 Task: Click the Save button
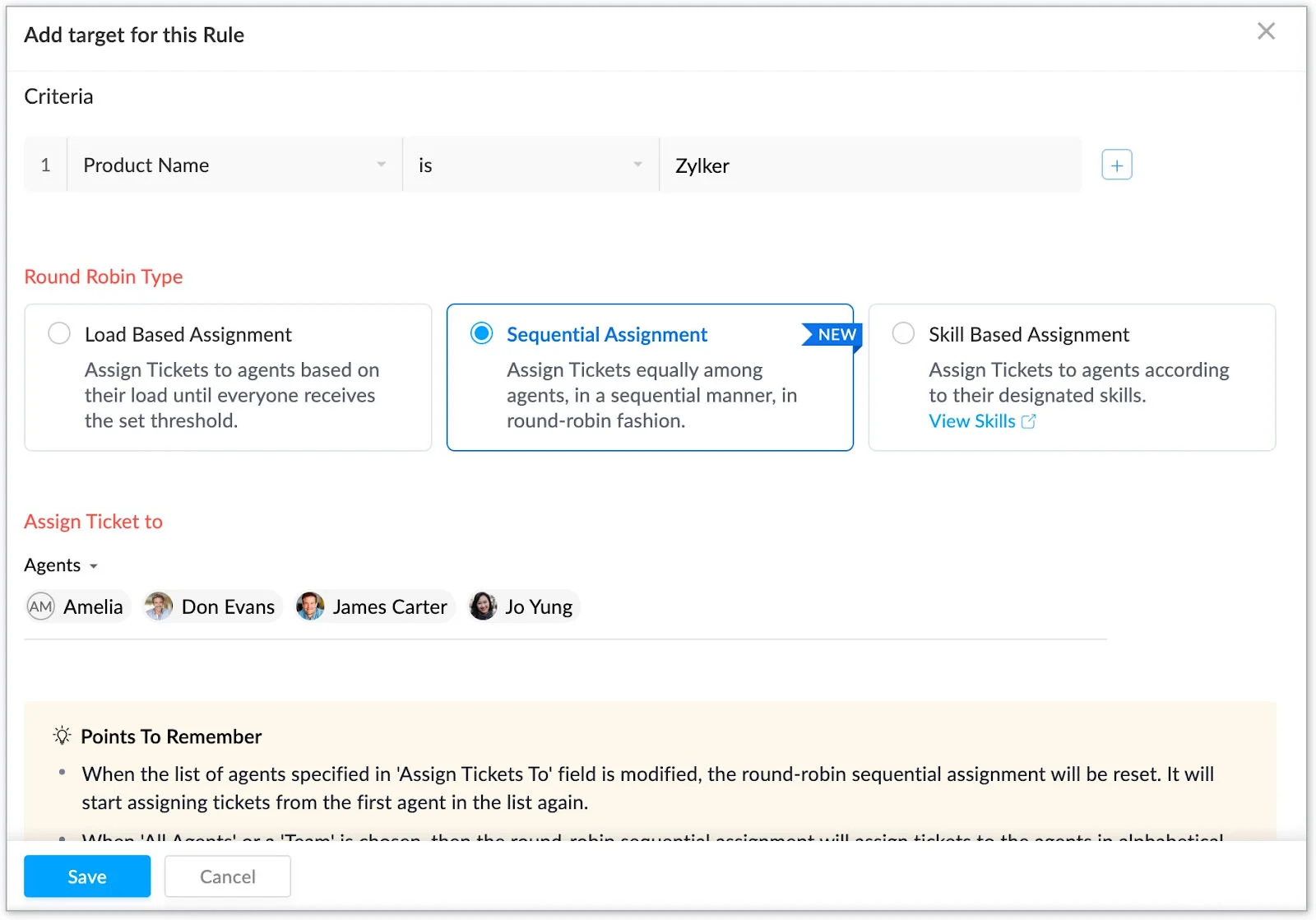coord(87,876)
